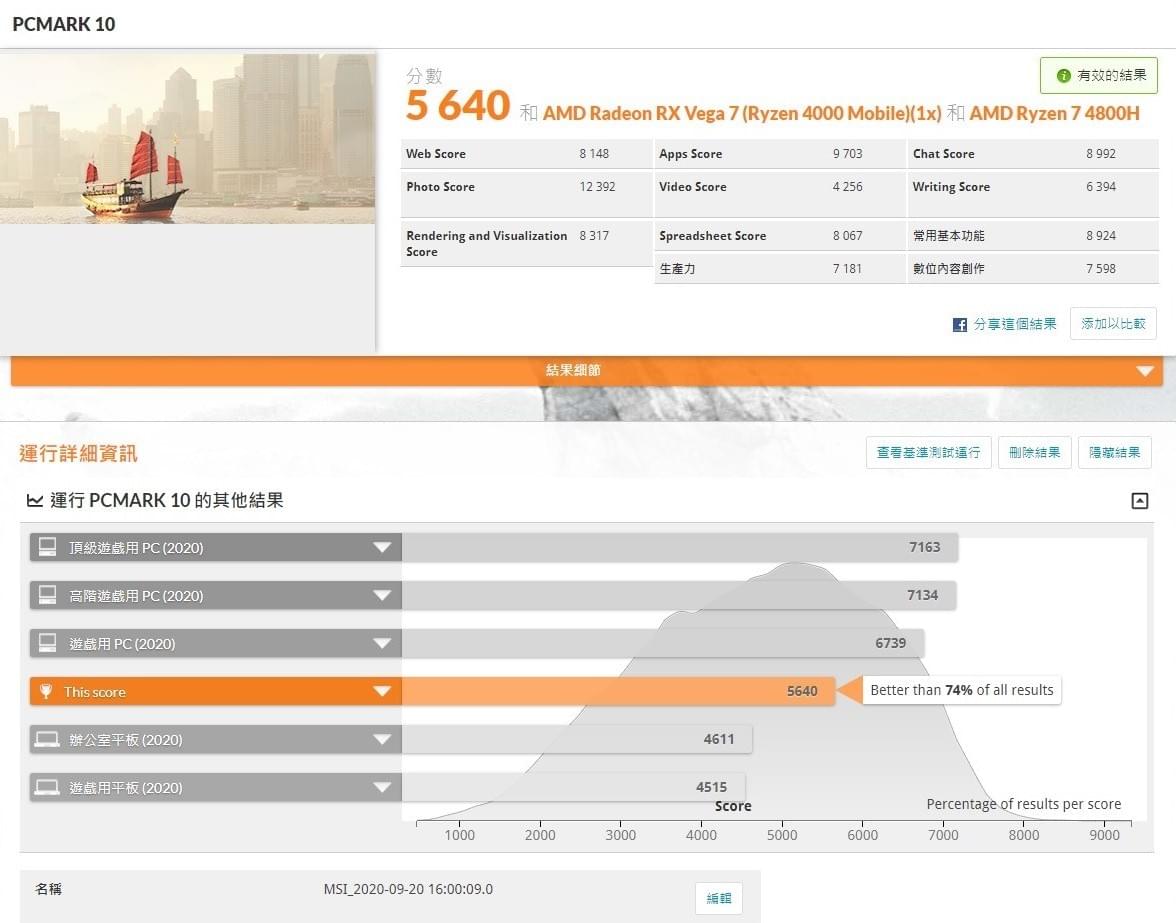1176x923 pixels.
Task: Click the 5000 tick label on the score axis
Action: pyautogui.click(x=782, y=835)
